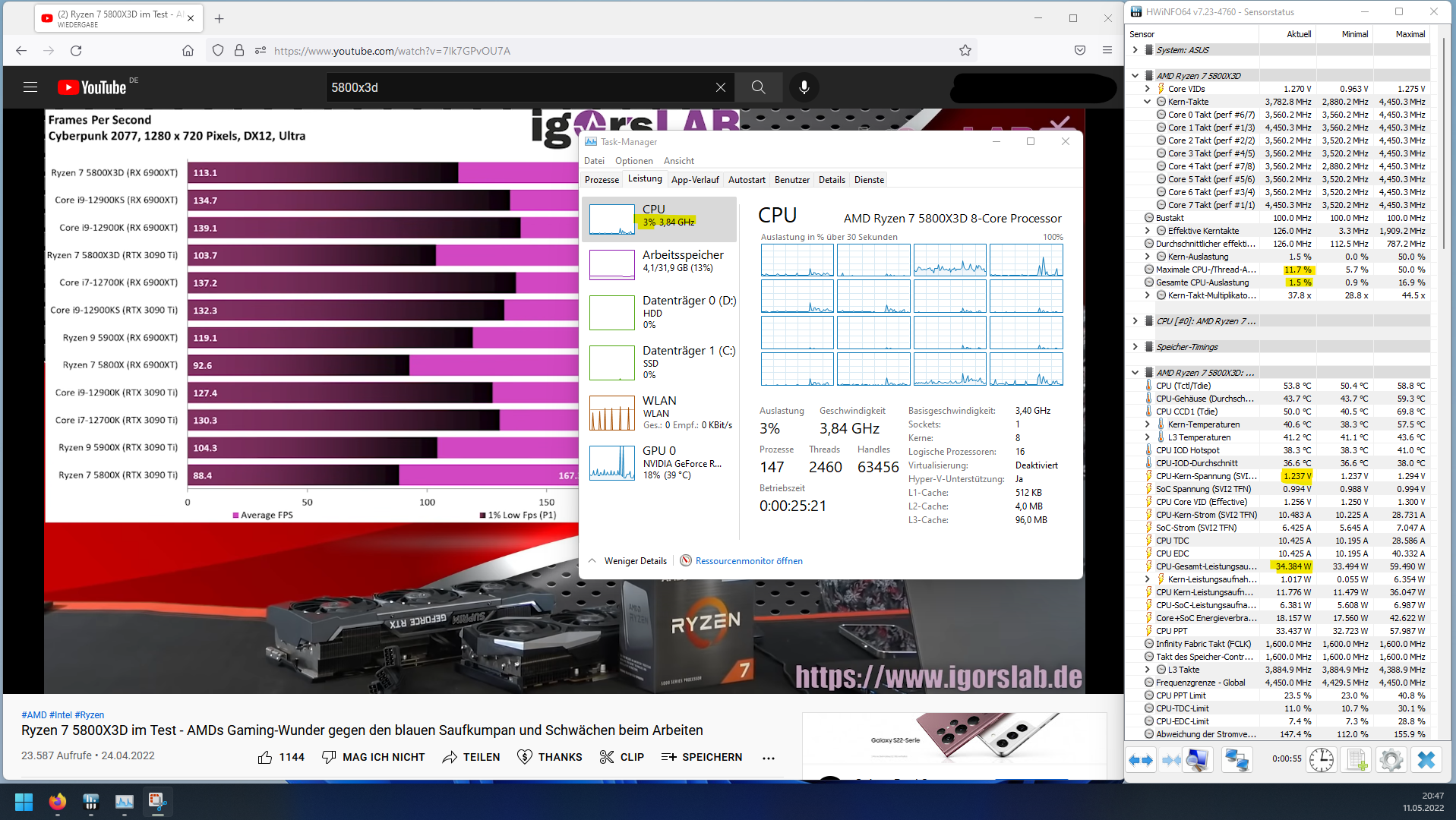Reload the page in Firefox
The width and height of the screenshot is (1456, 820).
76,51
